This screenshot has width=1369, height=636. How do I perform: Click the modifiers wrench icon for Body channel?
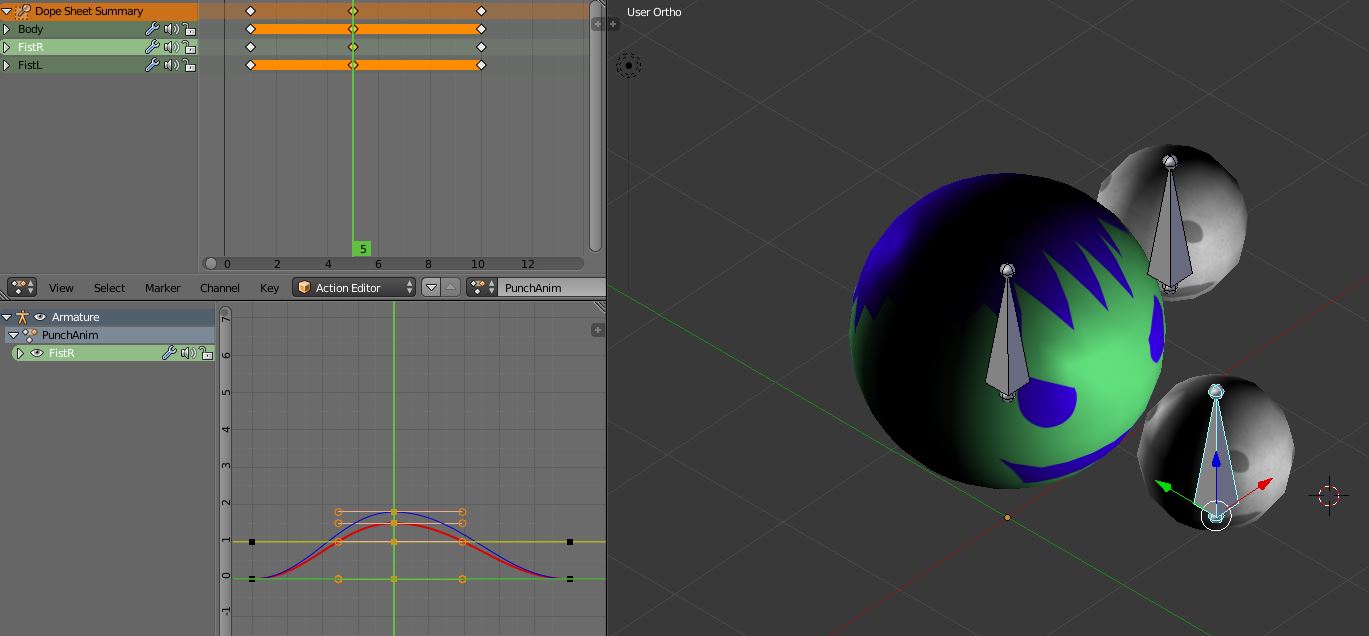pyautogui.click(x=152, y=29)
